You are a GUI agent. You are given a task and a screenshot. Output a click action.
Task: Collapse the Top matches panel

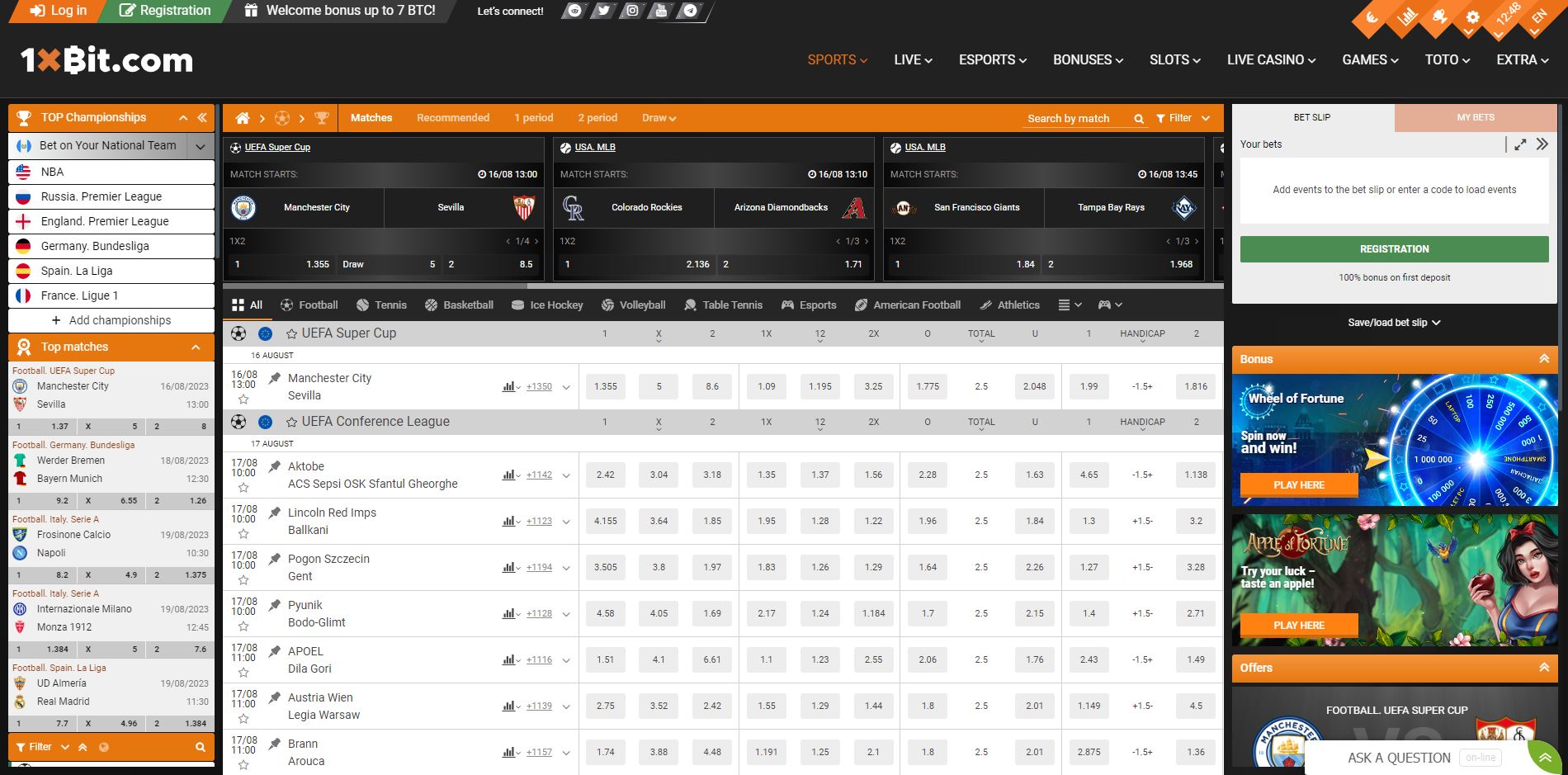[x=196, y=347]
